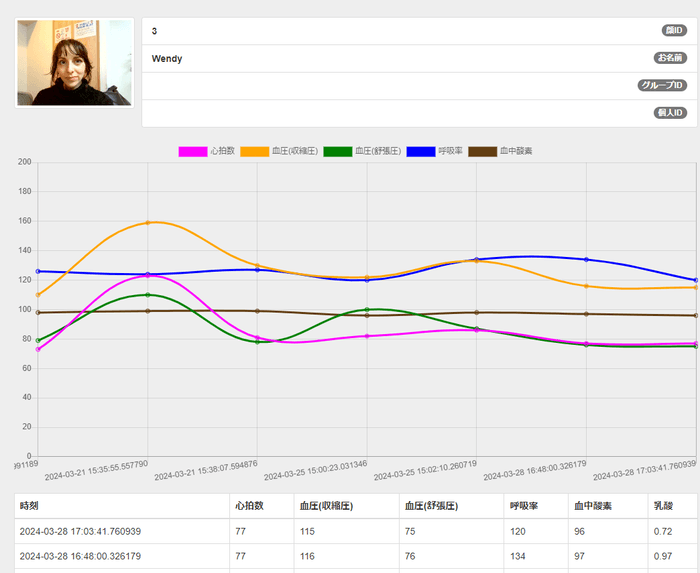This screenshot has width=700, height=573.
Task: Click the グループID badge
Action: click(x=663, y=86)
